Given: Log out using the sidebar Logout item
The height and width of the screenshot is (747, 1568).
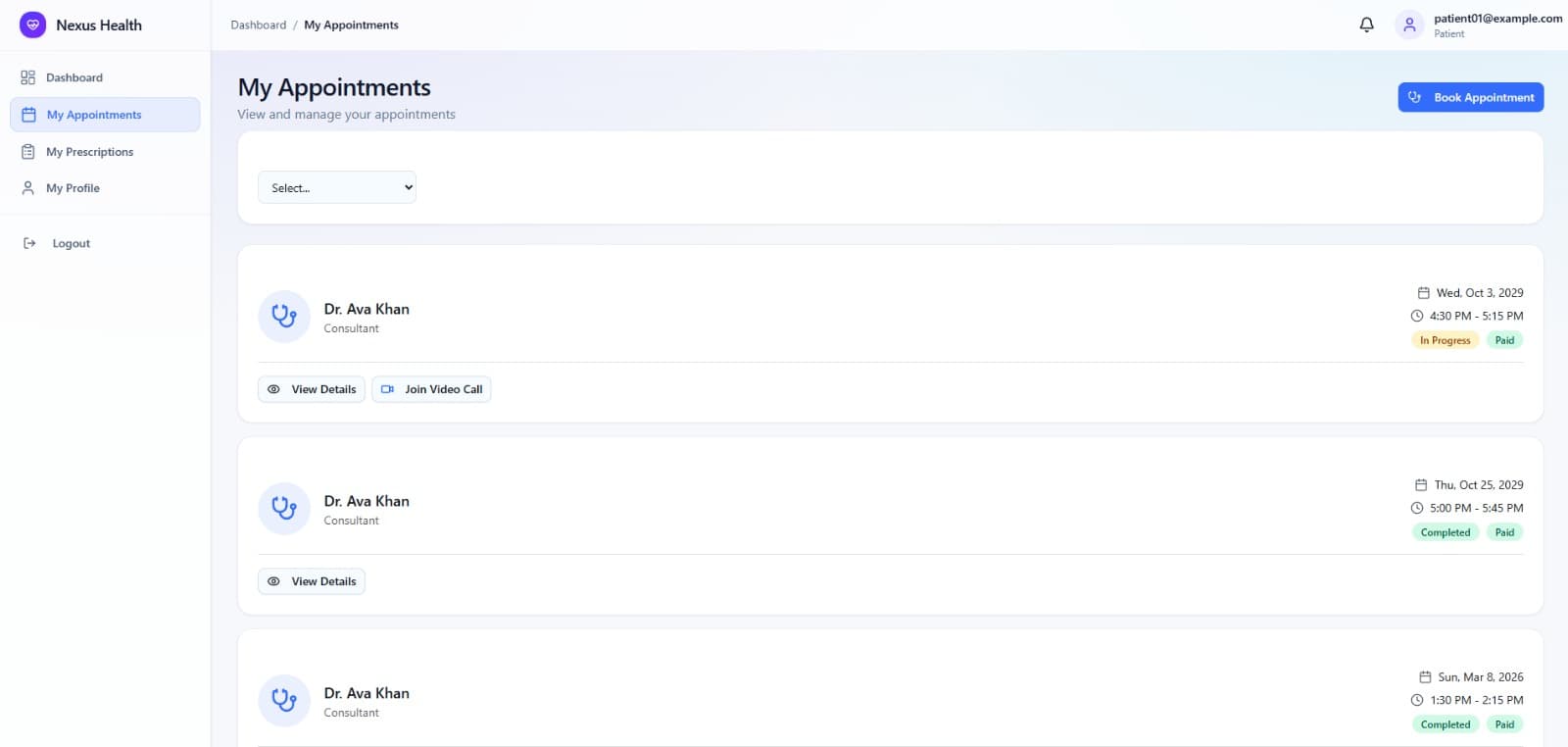Looking at the screenshot, I should pos(71,243).
